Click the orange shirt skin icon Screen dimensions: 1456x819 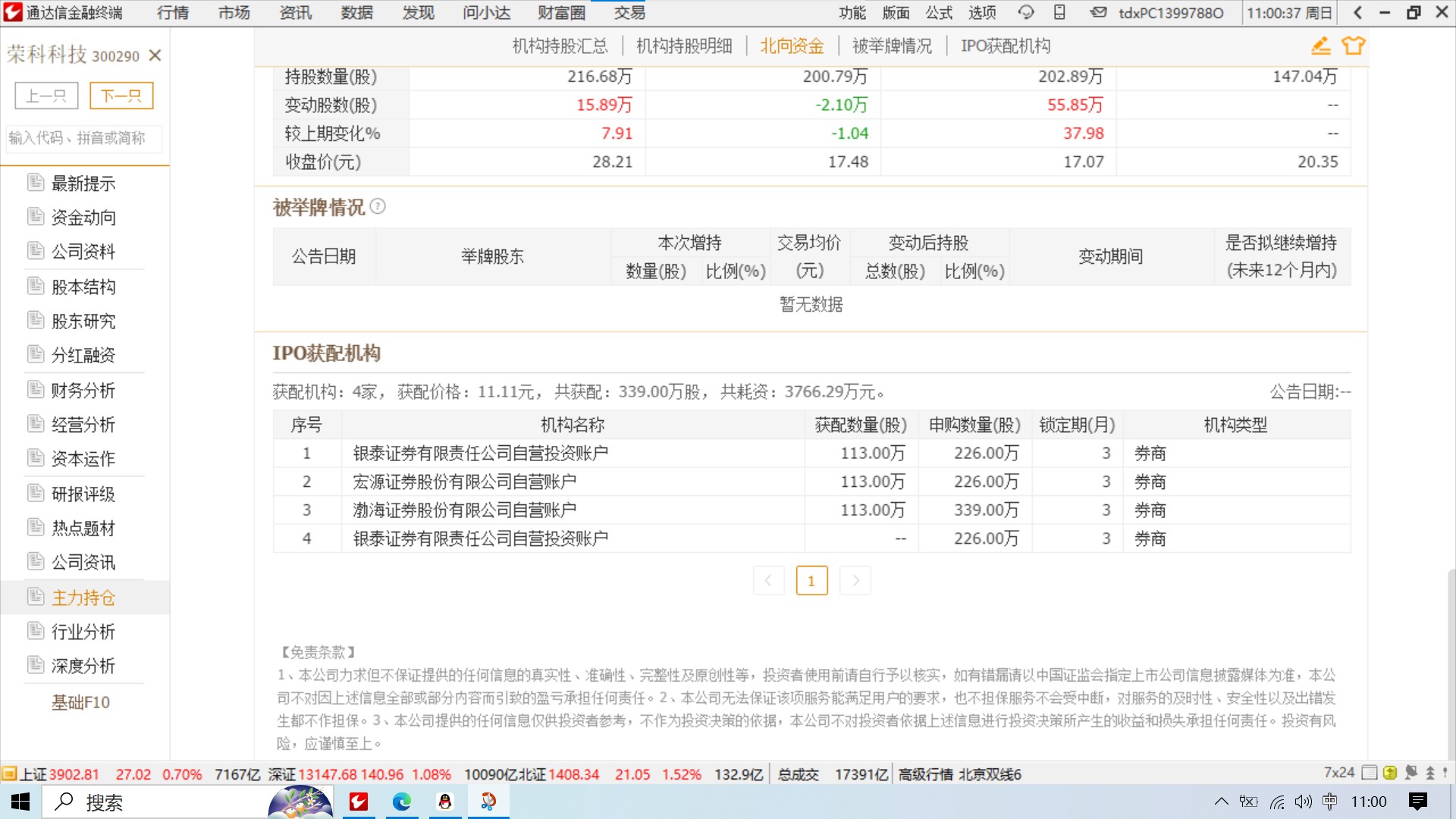[x=1353, y=46]
